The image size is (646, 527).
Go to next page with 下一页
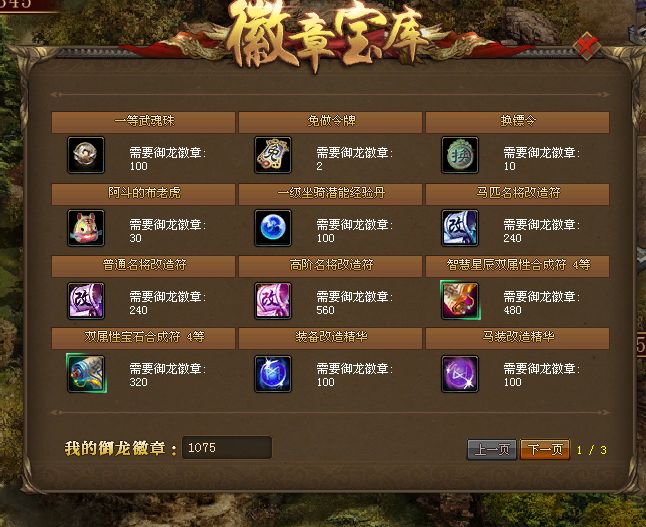[x=545, y=449]
